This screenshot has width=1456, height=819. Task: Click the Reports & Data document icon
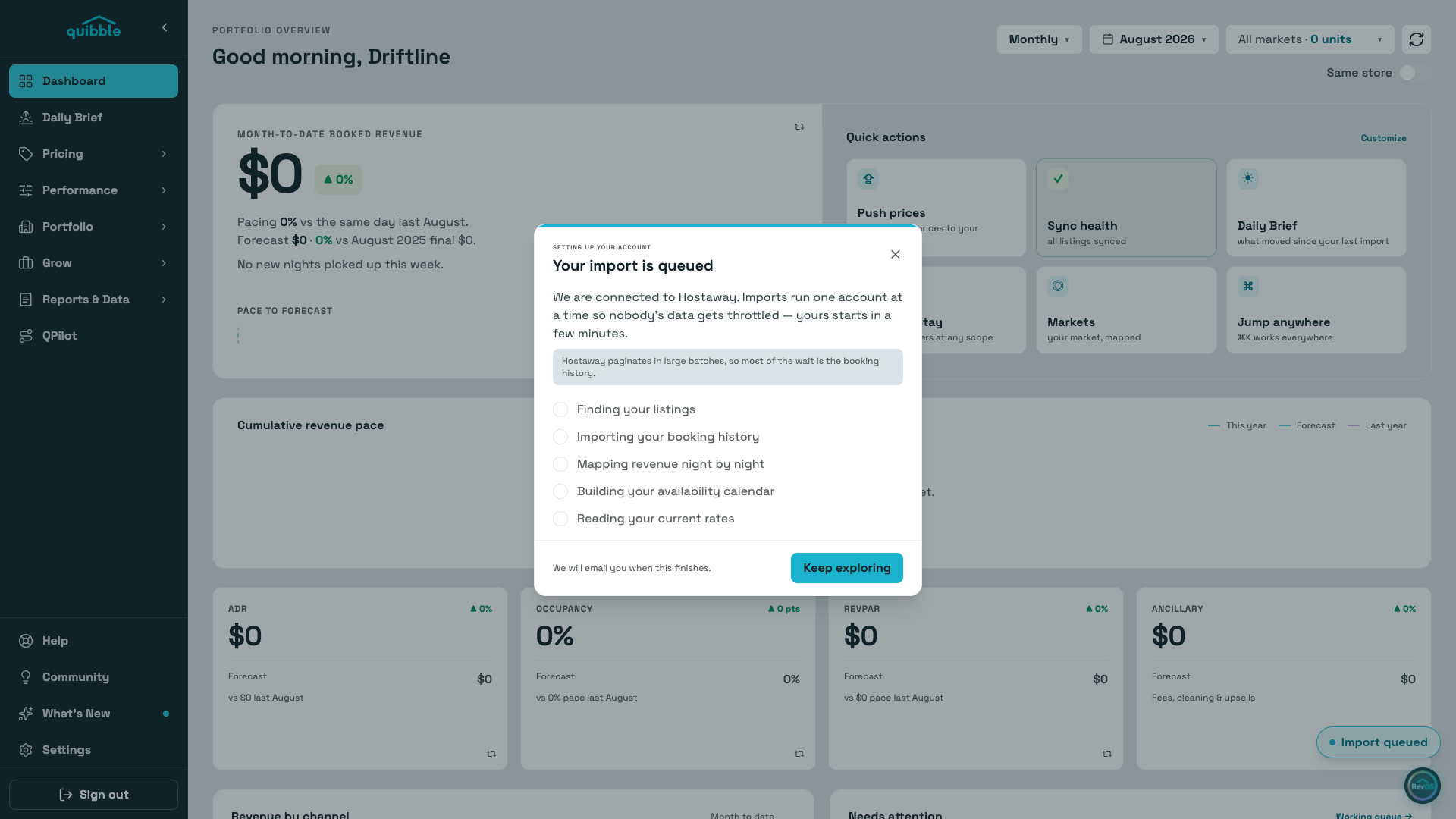pyautogui.click(x=26, y=300)
